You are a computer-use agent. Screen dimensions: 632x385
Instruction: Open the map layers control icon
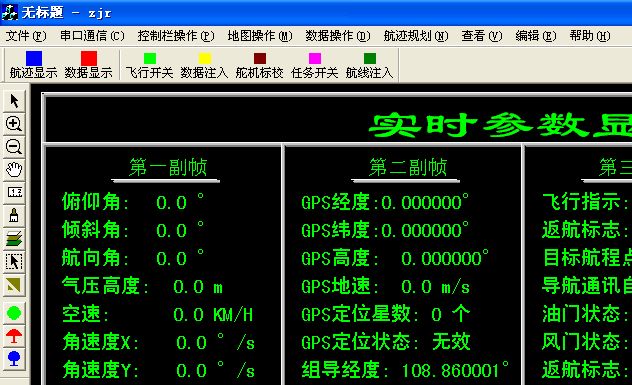pyautogui.click(x=14, y=239)
